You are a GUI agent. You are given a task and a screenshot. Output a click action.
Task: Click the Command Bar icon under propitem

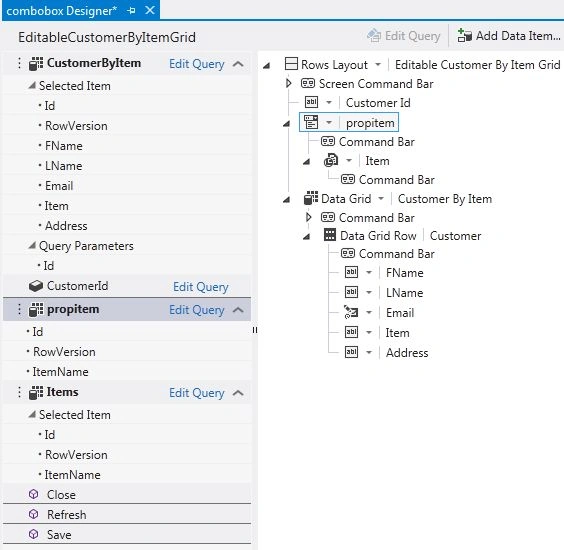coord(328,141)
